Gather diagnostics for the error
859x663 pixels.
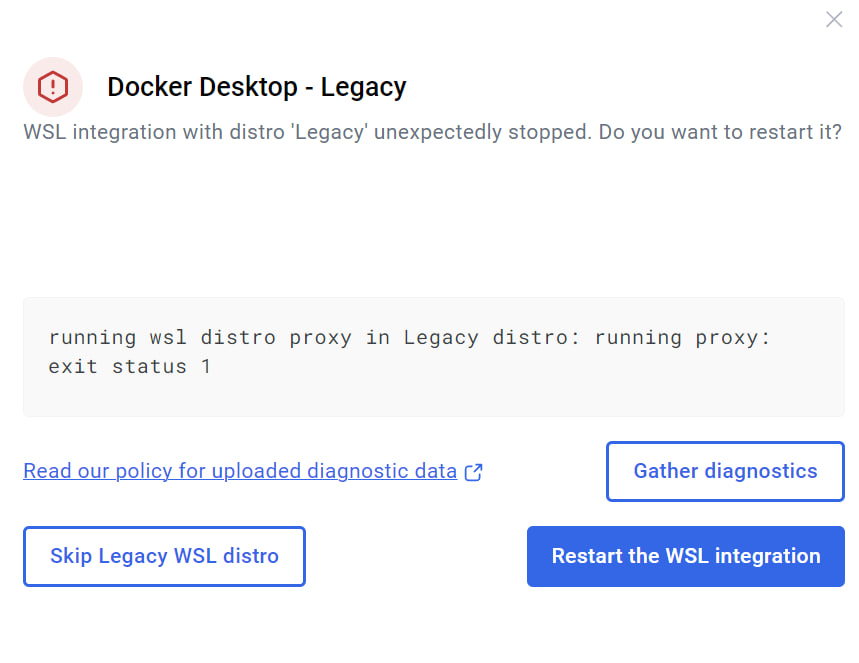[725, 471]
